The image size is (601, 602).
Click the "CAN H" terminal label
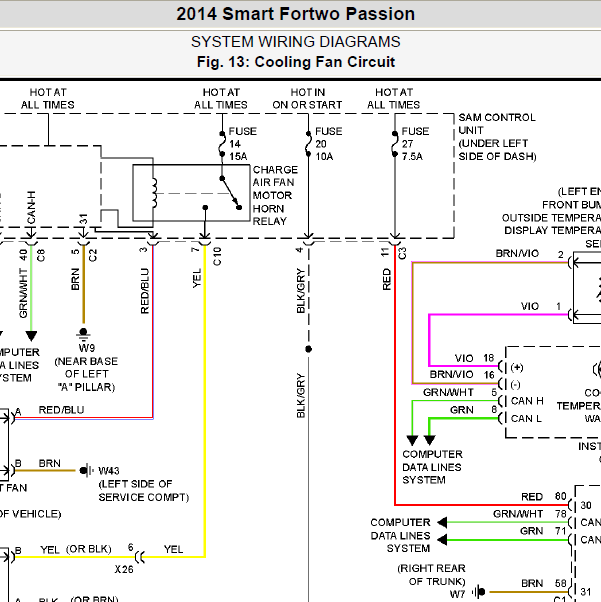click(x=527, y=401)
